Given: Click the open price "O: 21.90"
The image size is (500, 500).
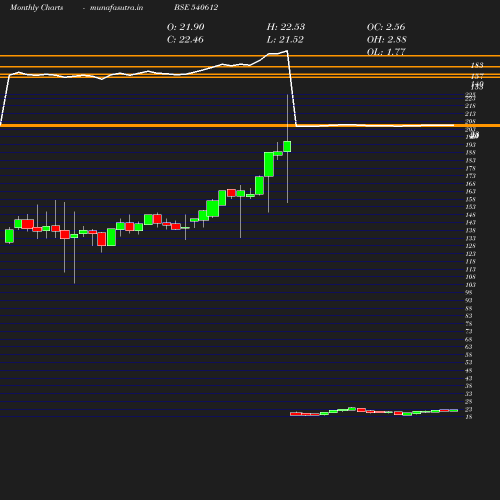Looking at the screenshot, I should click(186, 27).
